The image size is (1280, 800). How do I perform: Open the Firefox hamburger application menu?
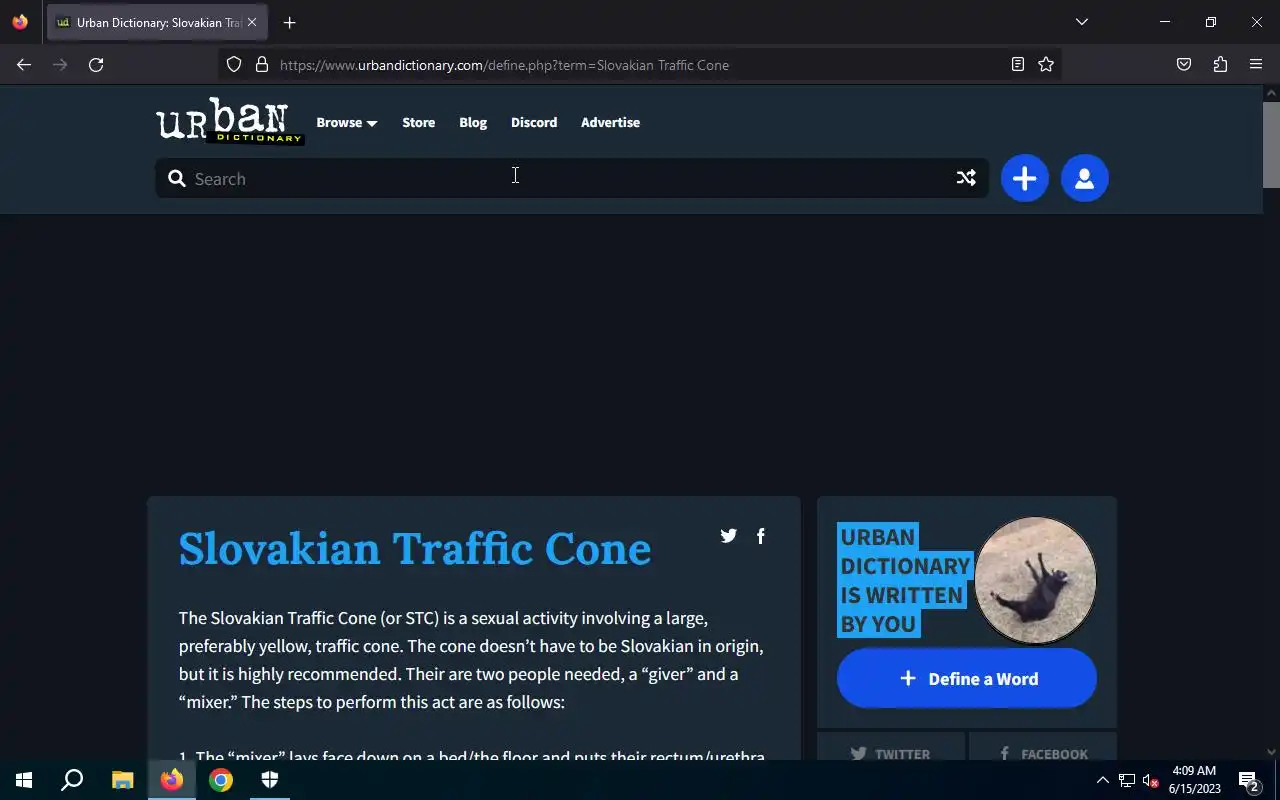point(1256,65)
